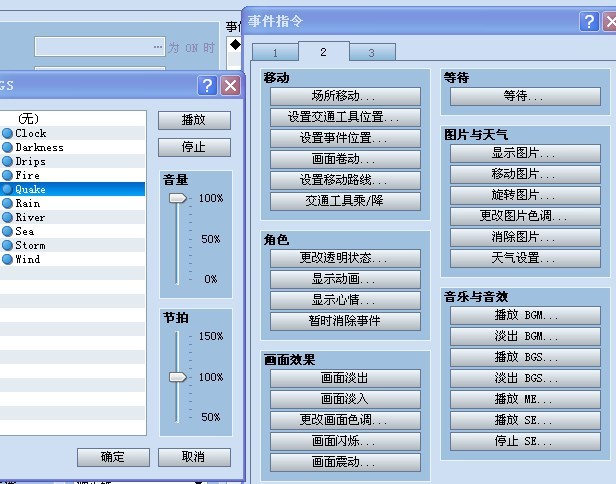616x484 pixels.
Task: Open the 播放 ME command
Action: tap(525, 400)
